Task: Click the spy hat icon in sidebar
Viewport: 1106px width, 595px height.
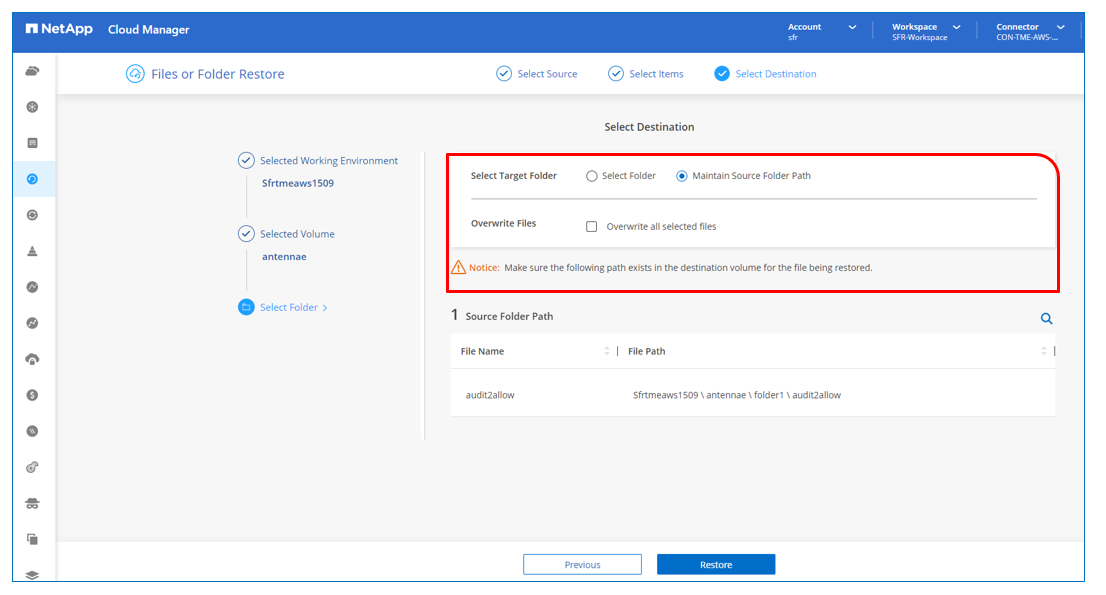Action: 32,503
